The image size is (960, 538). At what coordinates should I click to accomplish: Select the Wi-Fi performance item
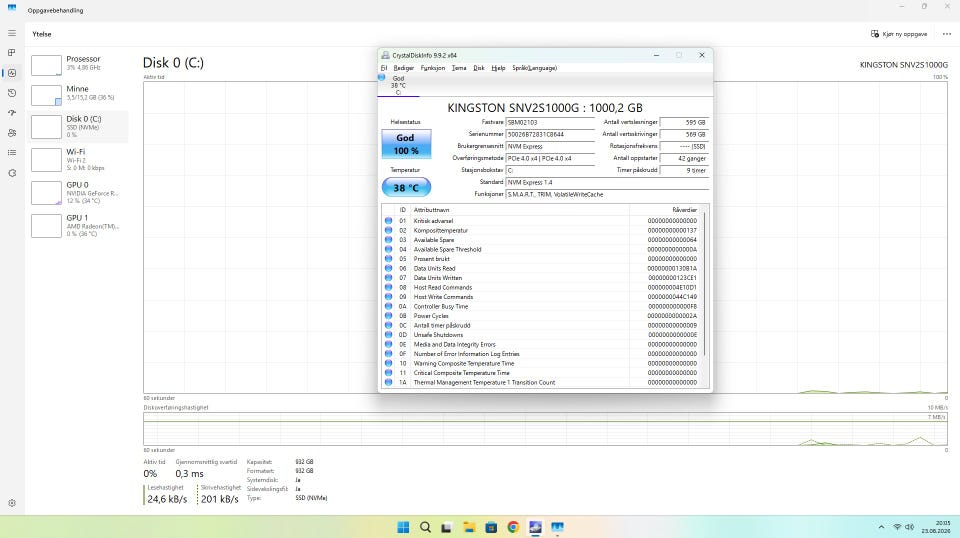[78, 159]
